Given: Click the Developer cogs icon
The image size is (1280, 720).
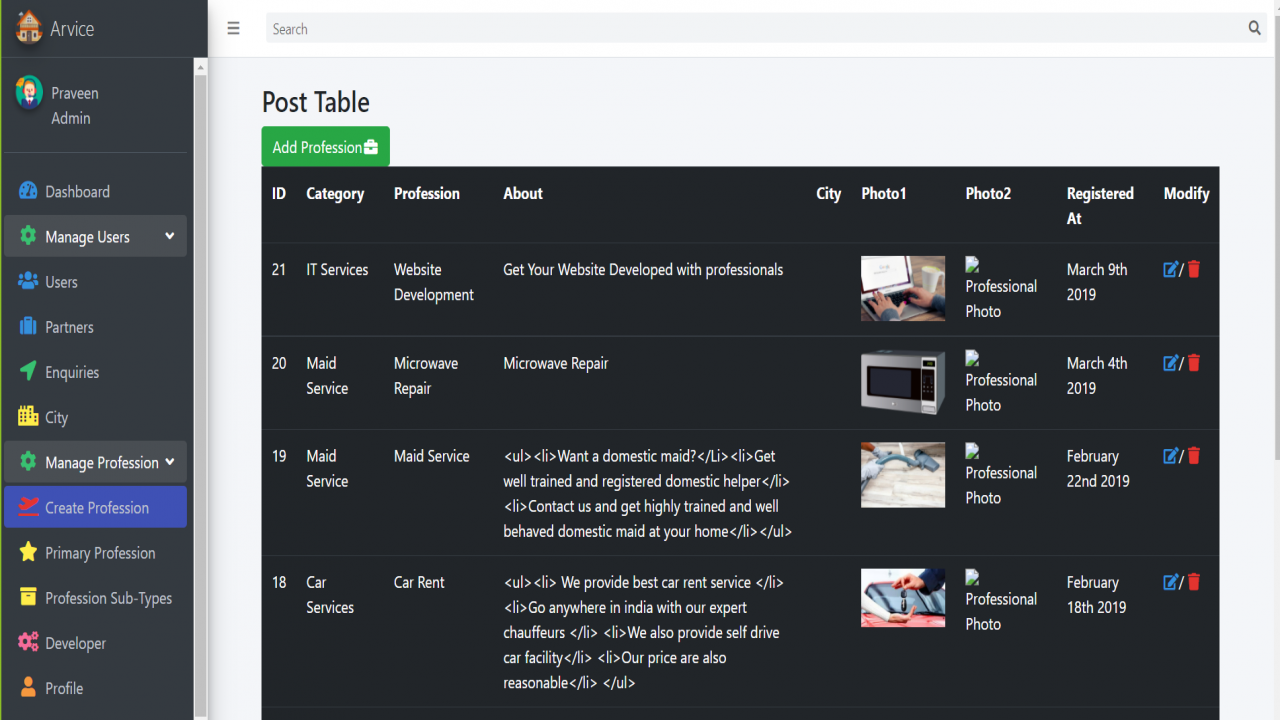Looking at the screenshot, I should click(x=28, y=642).
